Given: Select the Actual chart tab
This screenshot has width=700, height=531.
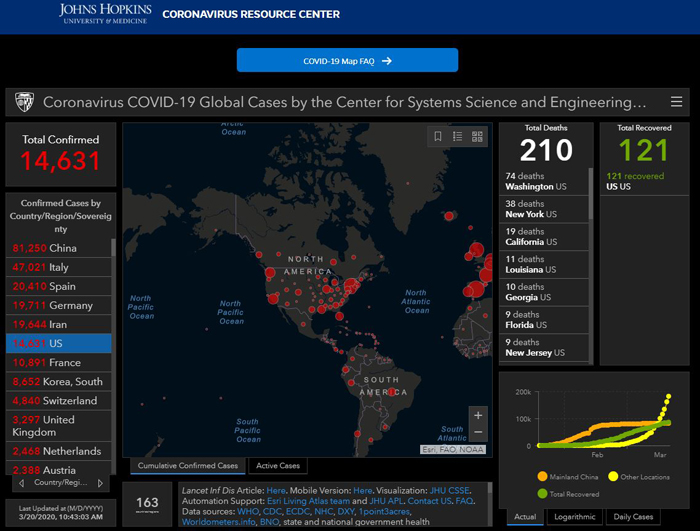Looking at the screenshot, I should (525, 517).
